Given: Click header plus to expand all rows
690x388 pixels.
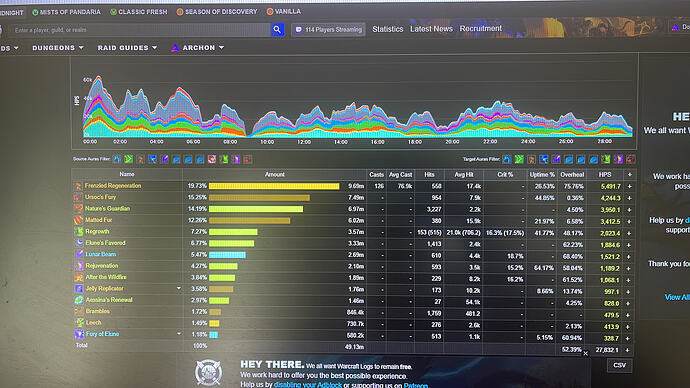Looking at the screenshot, I should pos(629,175).
